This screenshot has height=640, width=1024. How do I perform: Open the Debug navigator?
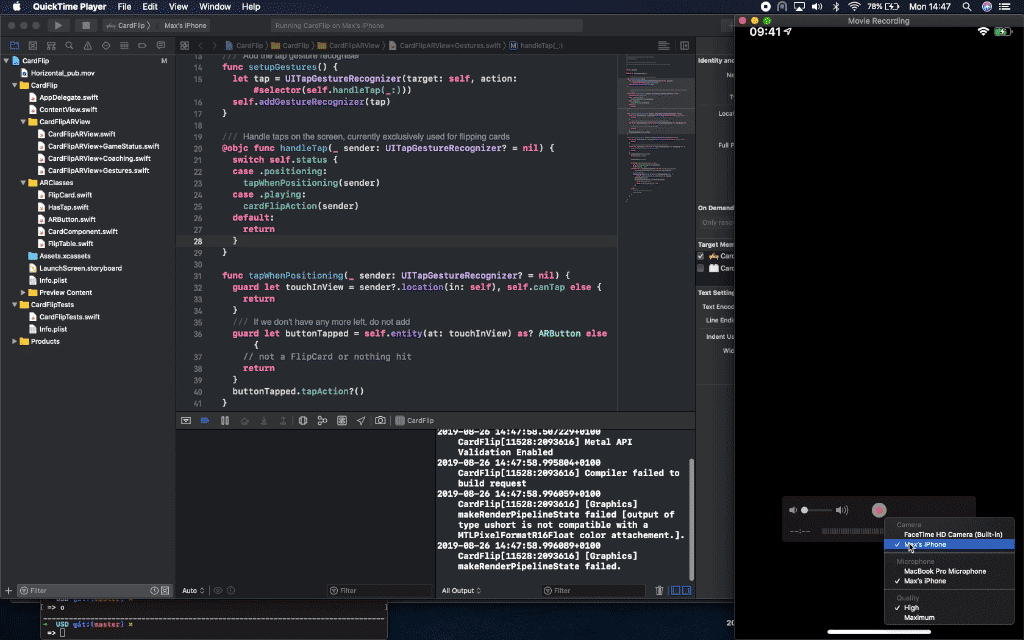coord(124,46)
